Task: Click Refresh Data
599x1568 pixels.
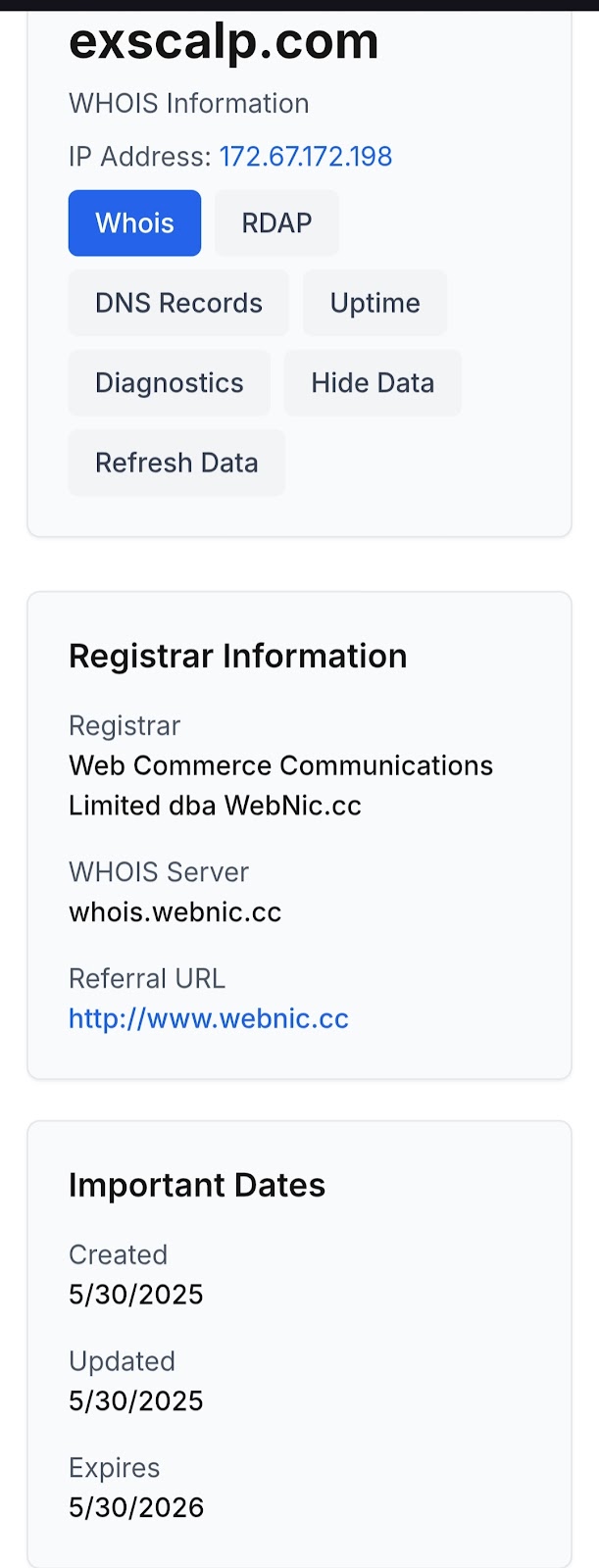Action: [176, 463]
